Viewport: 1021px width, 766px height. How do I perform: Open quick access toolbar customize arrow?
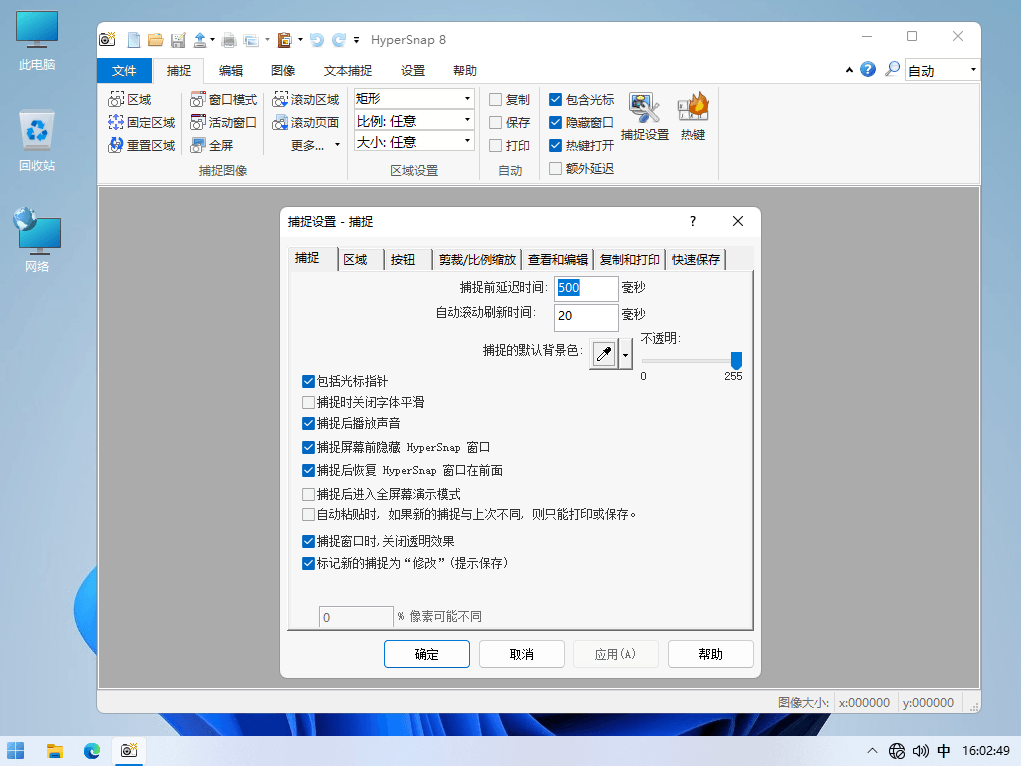coord(356,40)
